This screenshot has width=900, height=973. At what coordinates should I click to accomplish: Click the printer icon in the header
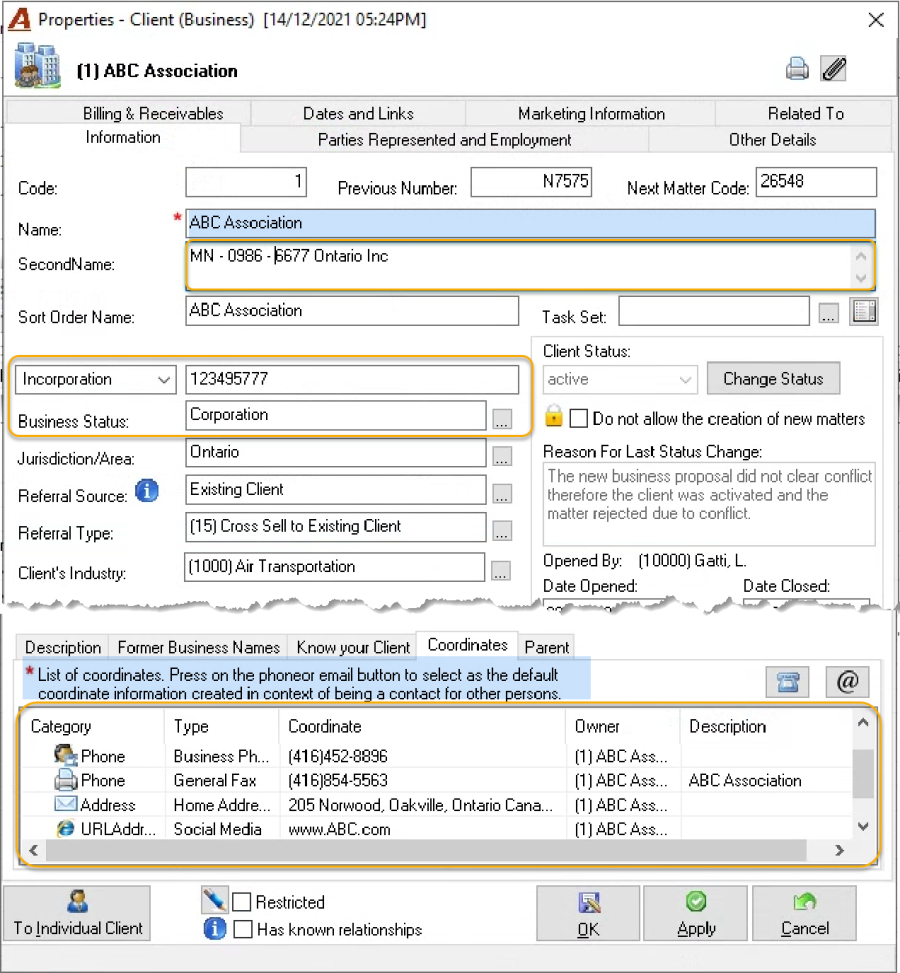797,69
